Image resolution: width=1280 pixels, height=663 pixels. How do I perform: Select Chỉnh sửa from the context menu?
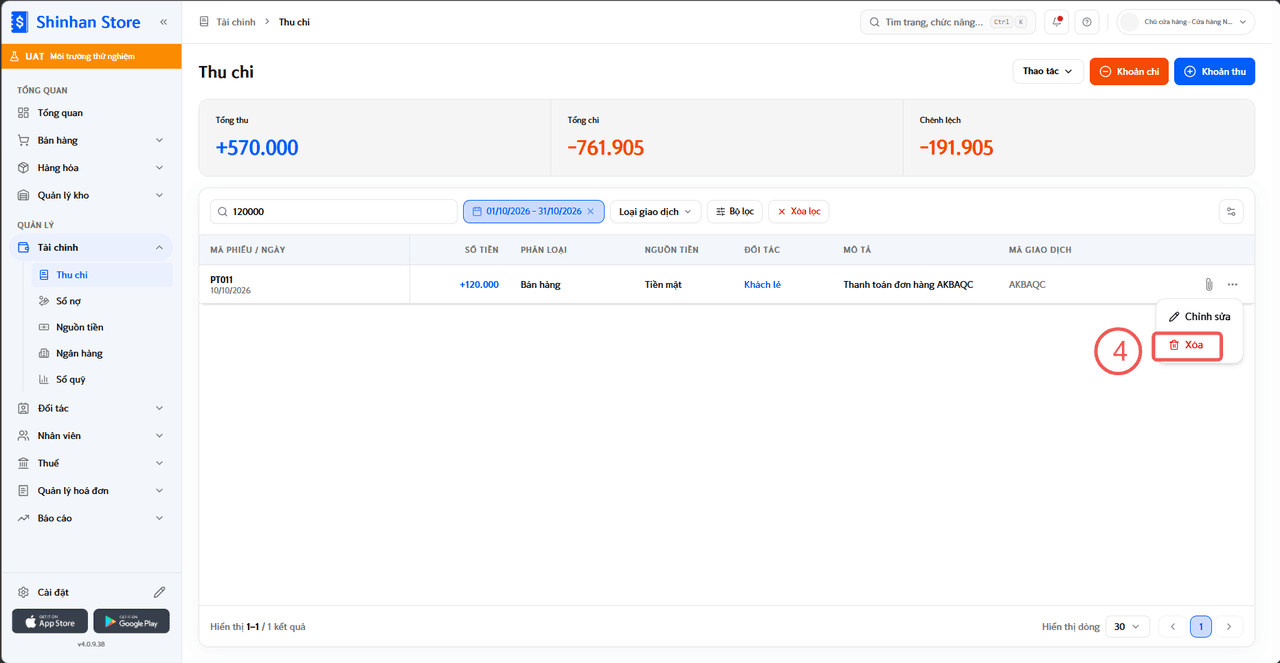click(x=1199, y=317)
